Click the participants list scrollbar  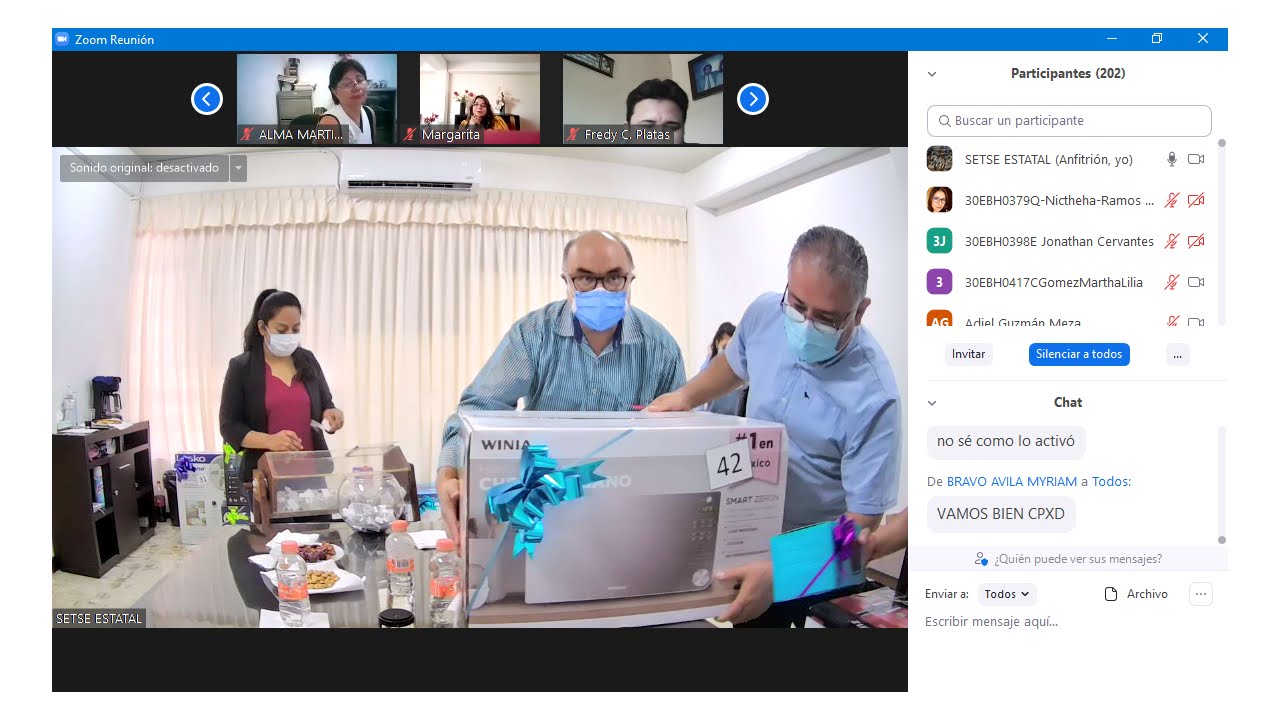(x=1222, y=230)
